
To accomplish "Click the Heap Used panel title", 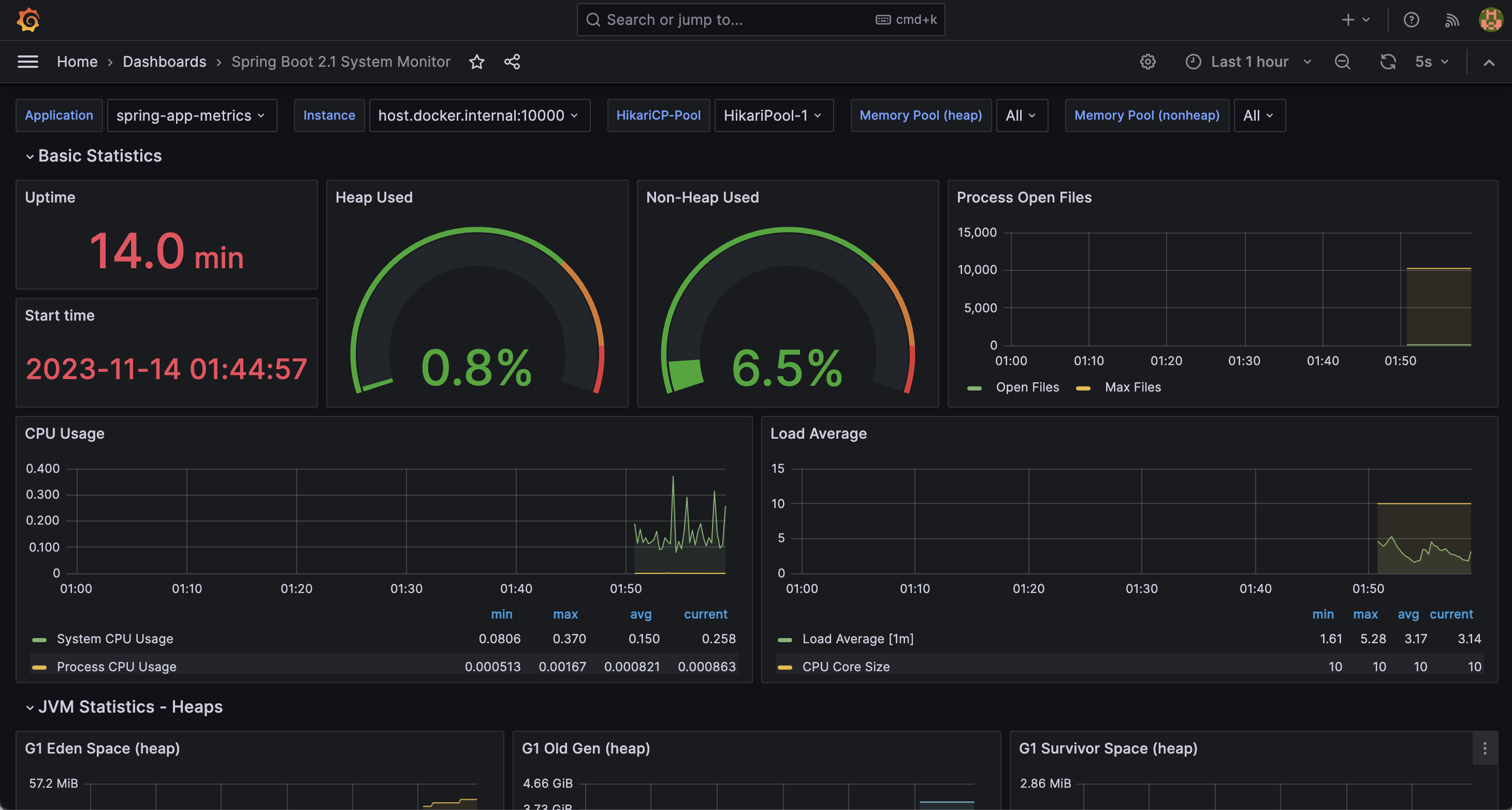I will pyautogui.click(x=374, y=197).
